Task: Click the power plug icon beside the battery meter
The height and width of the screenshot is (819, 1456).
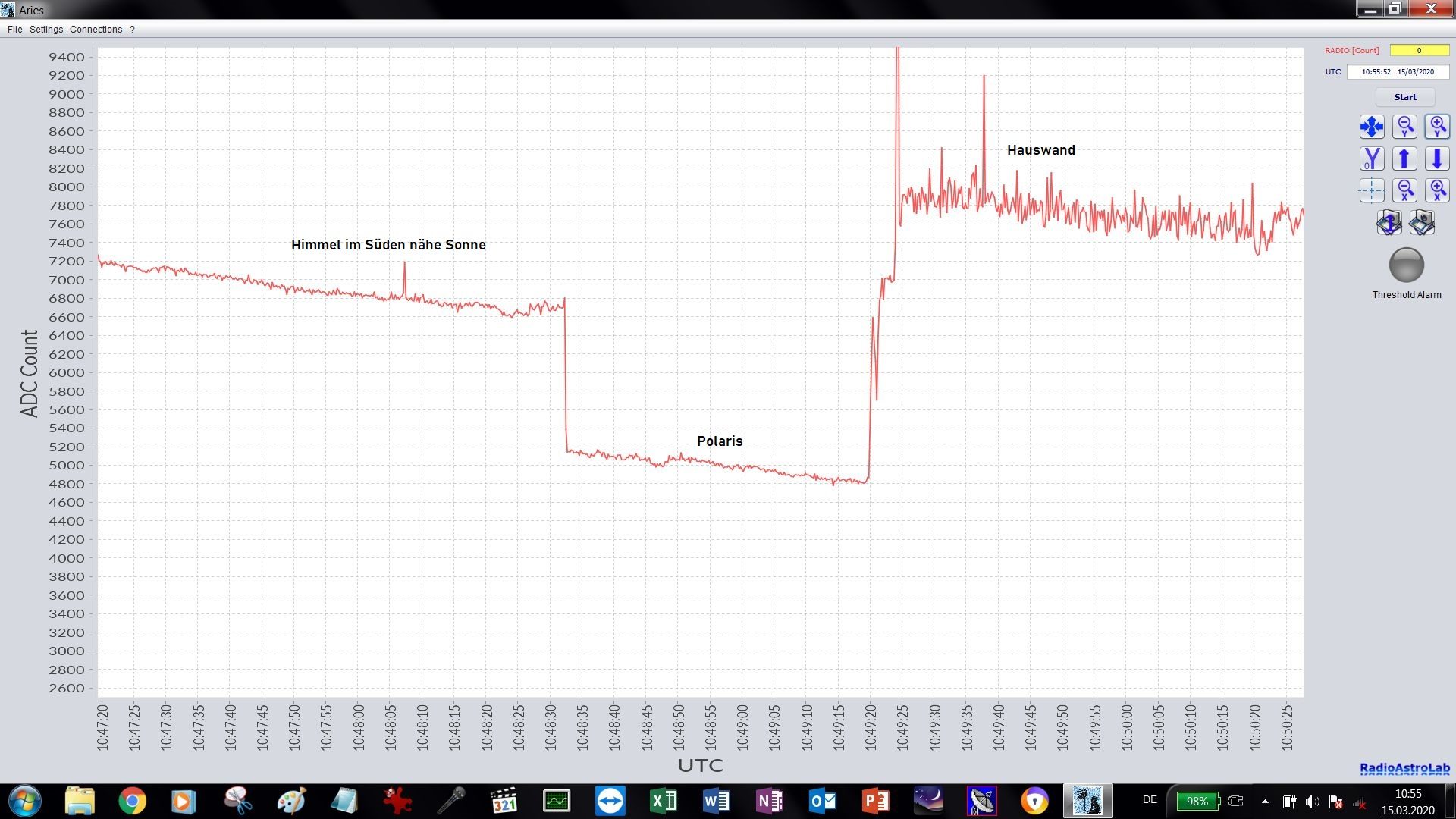Action: click(1235, 801)
